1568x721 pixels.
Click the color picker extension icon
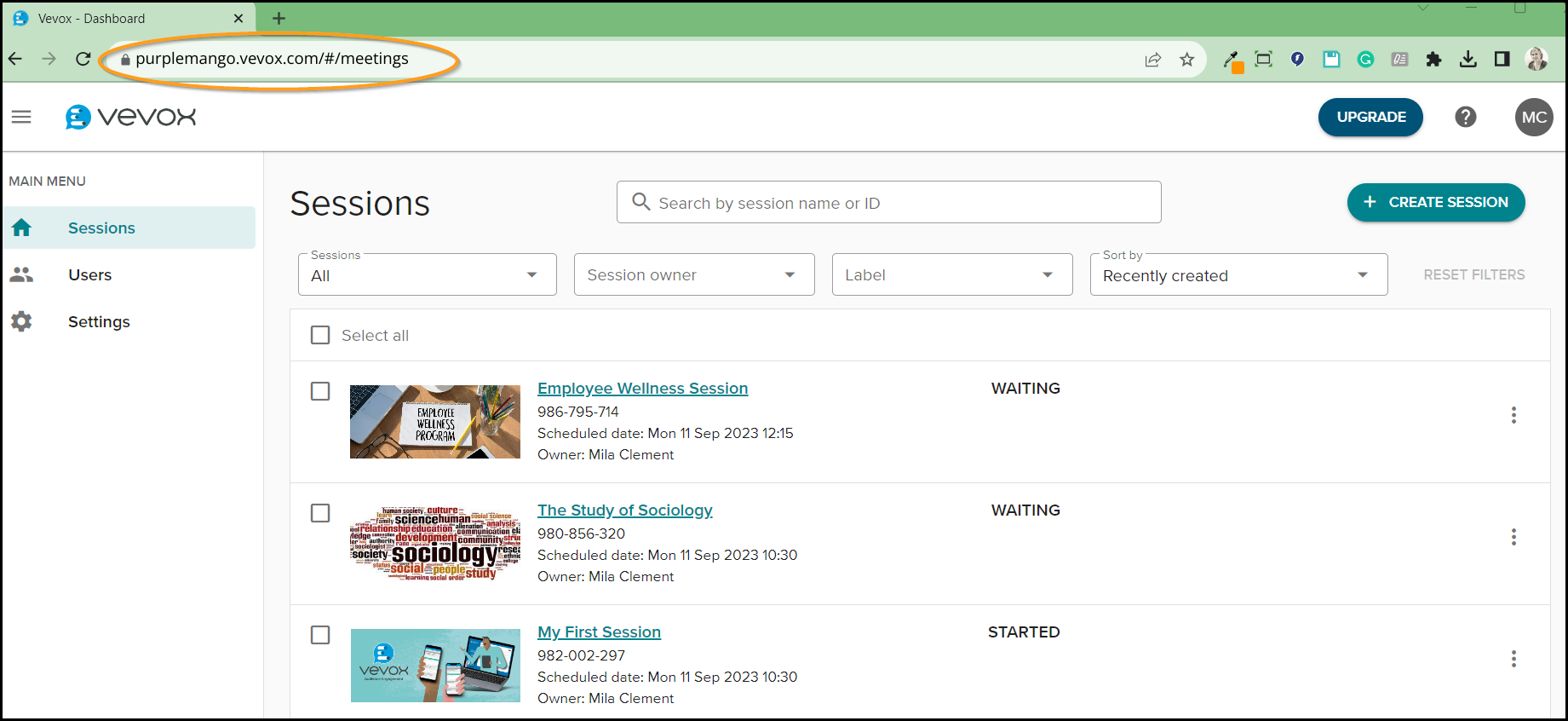click(1232, 60)
